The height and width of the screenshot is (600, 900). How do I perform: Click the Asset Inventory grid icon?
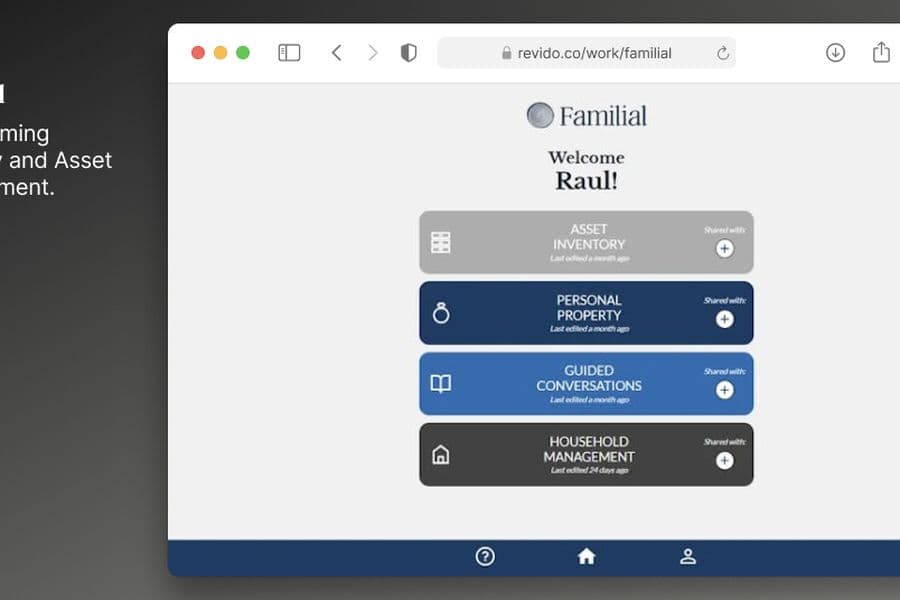coord(441,242)
